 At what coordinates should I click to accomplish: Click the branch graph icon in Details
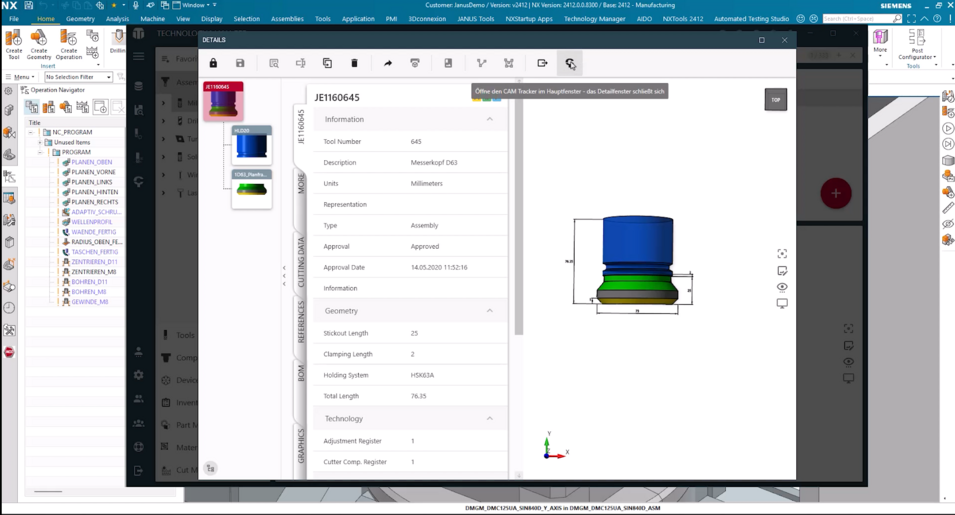point(482,63)
